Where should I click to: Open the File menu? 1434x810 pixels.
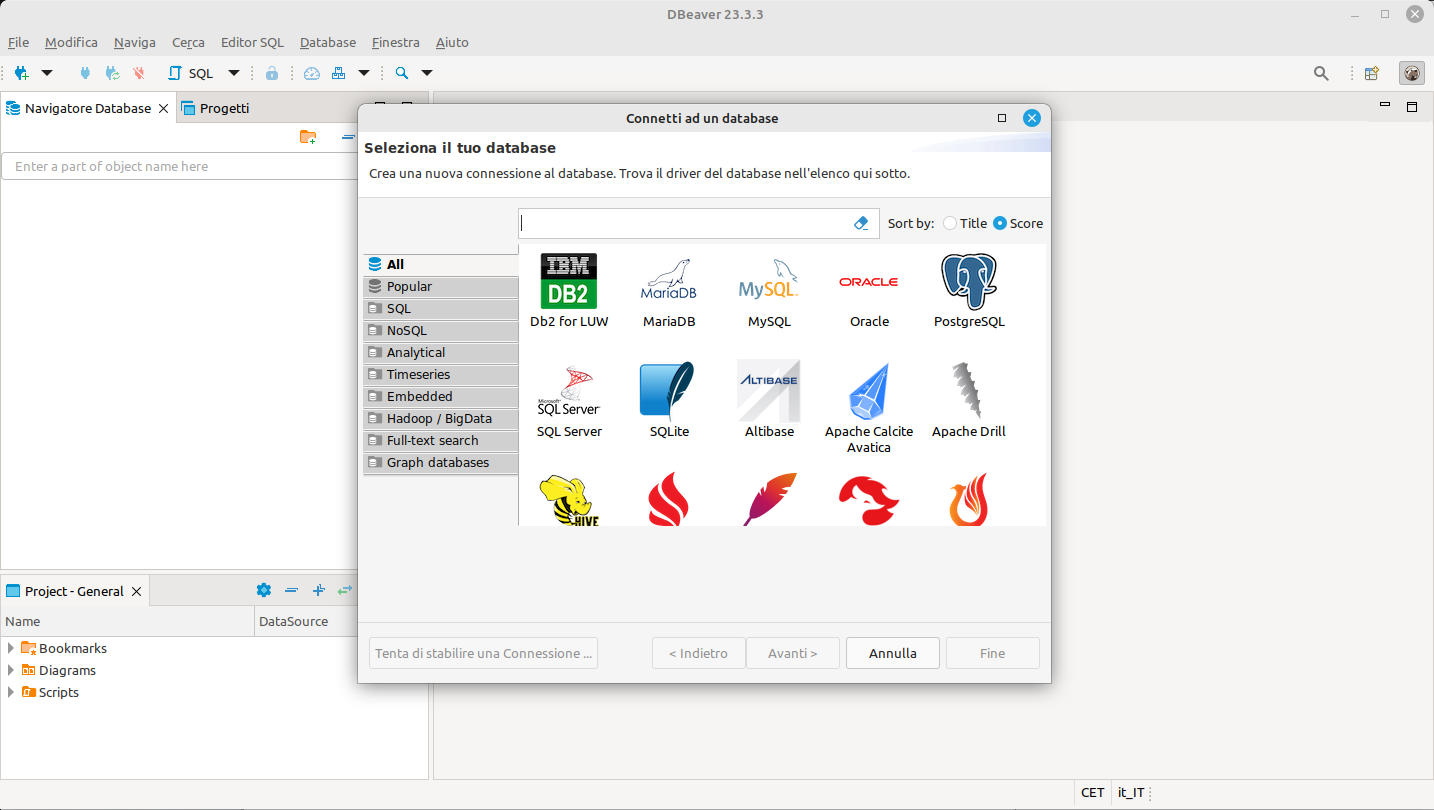point(18,42)
